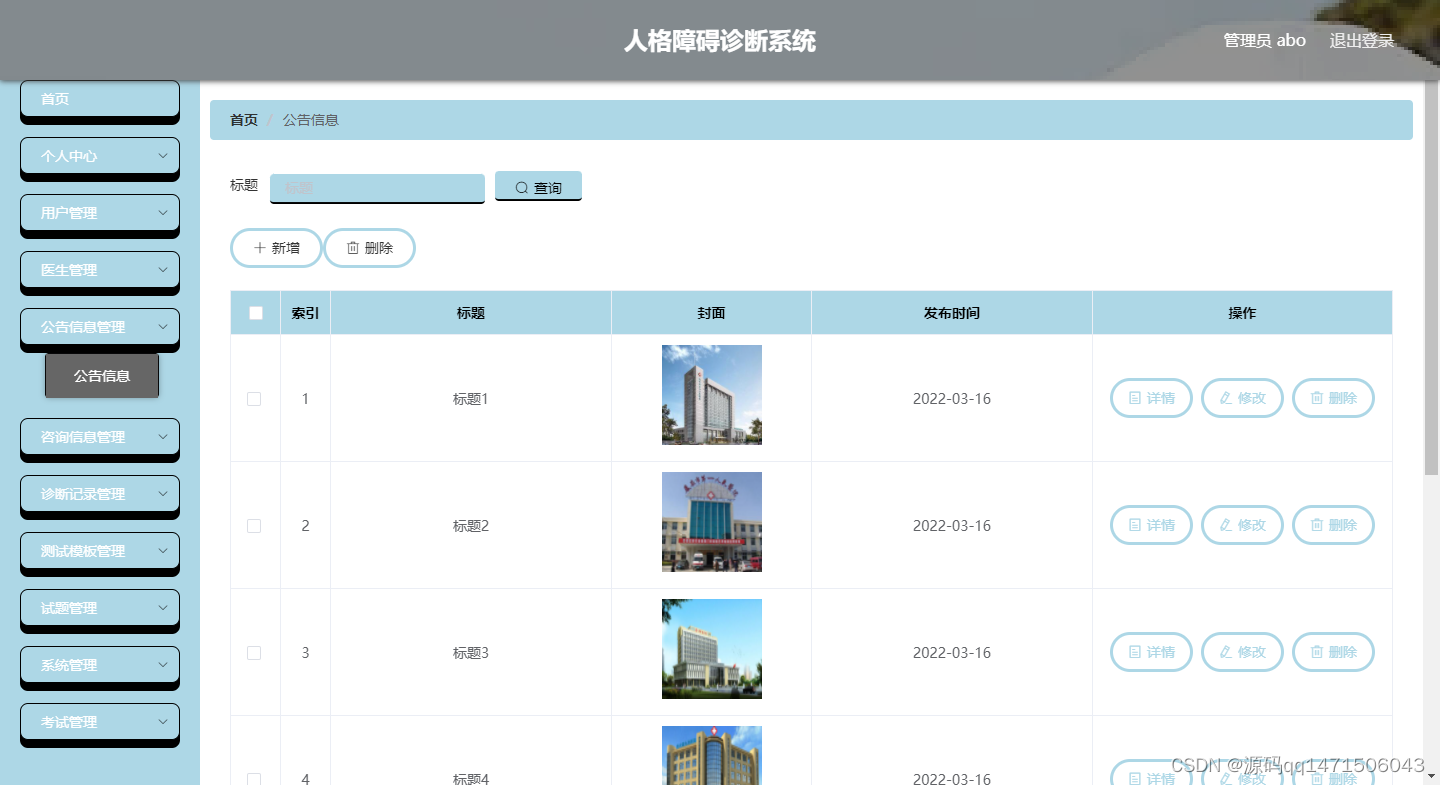Click the 操作 column header
Viewport: 1440px width, 785px height.
coord(1242,313)
